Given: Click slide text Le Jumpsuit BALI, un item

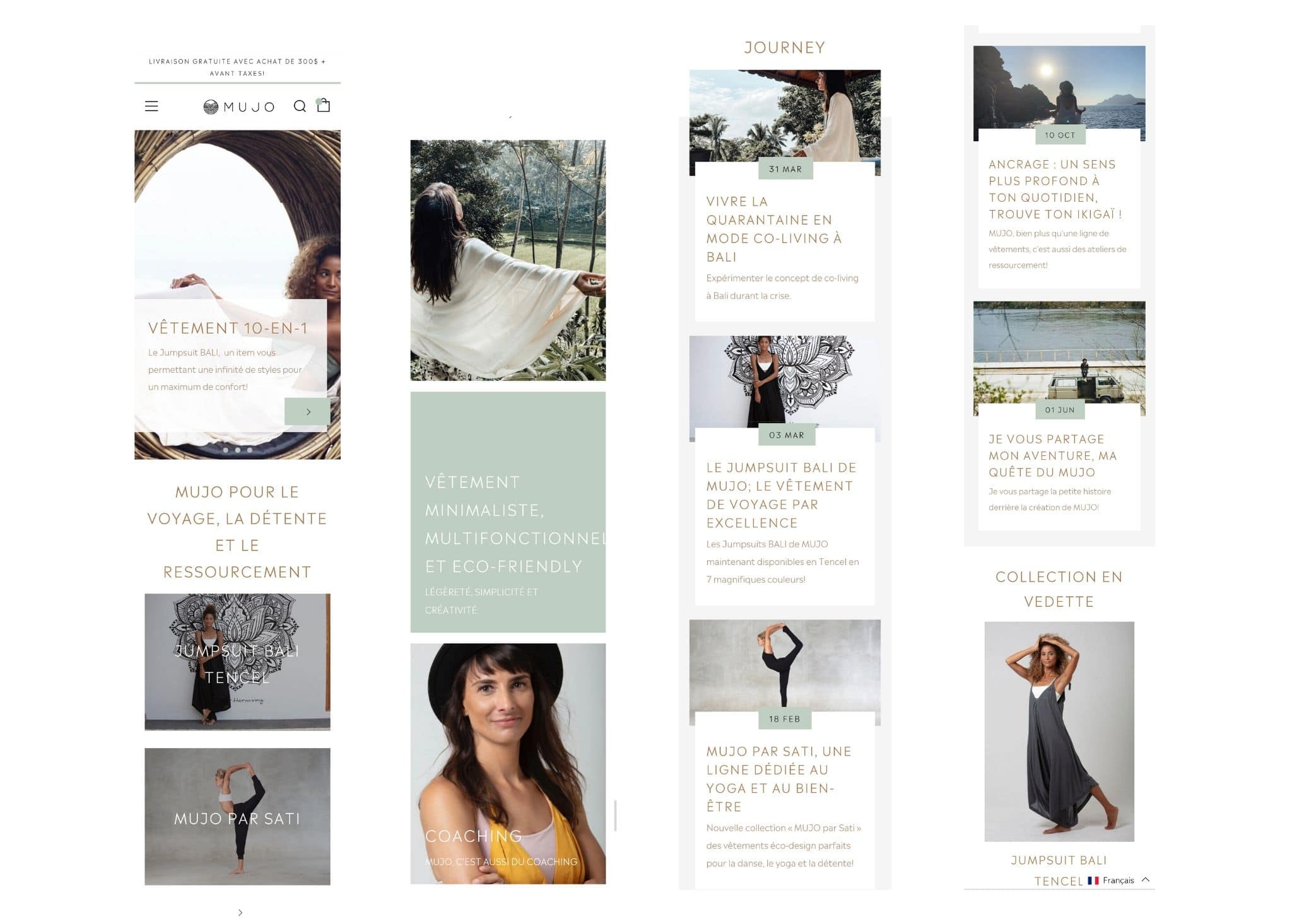Looking at the screenshot, I should tap(225, 370).
